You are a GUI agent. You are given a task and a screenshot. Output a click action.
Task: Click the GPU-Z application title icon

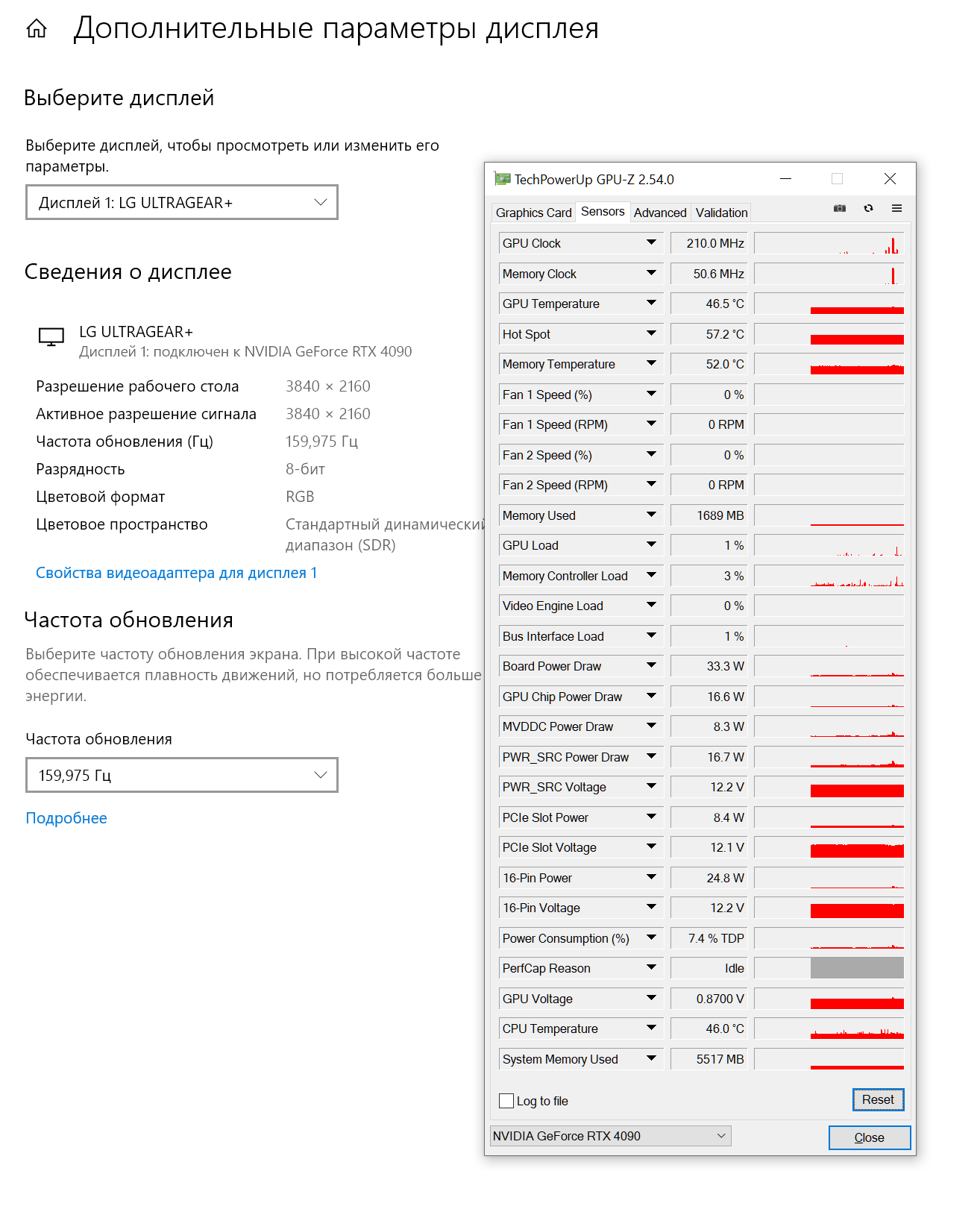[x=502, y=179]
